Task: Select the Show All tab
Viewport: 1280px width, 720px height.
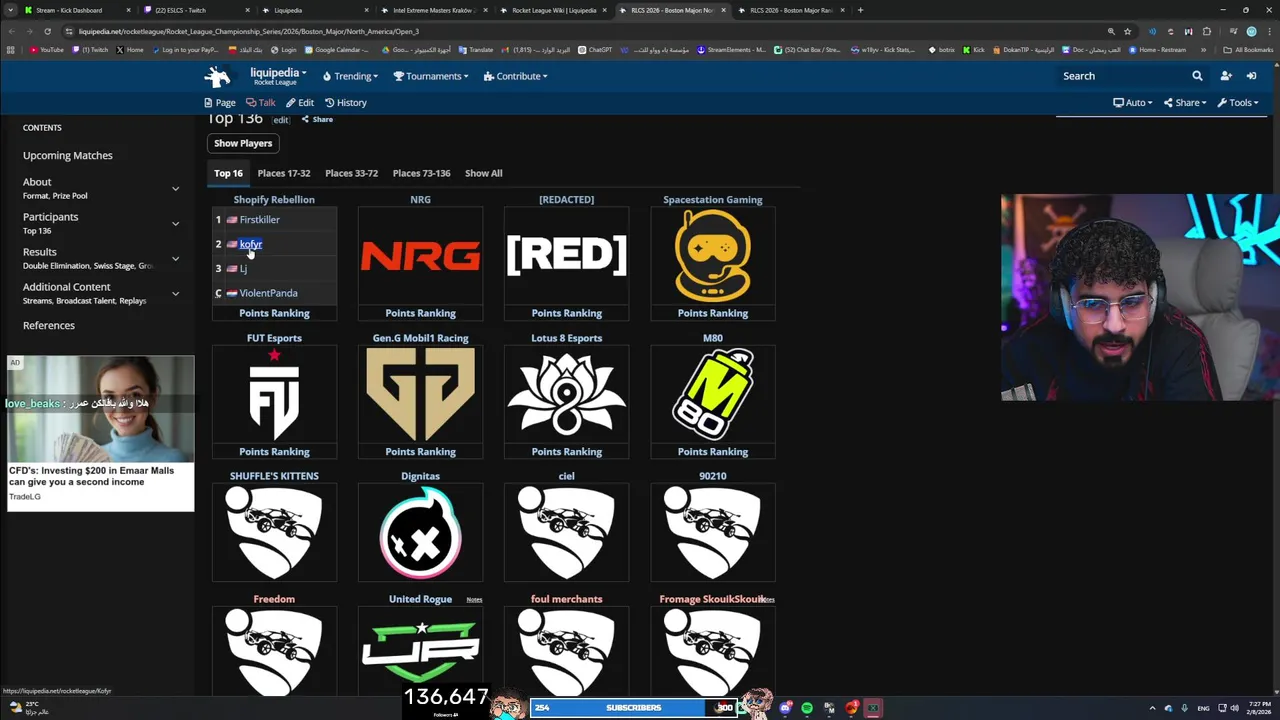Action: click(483, 173)
